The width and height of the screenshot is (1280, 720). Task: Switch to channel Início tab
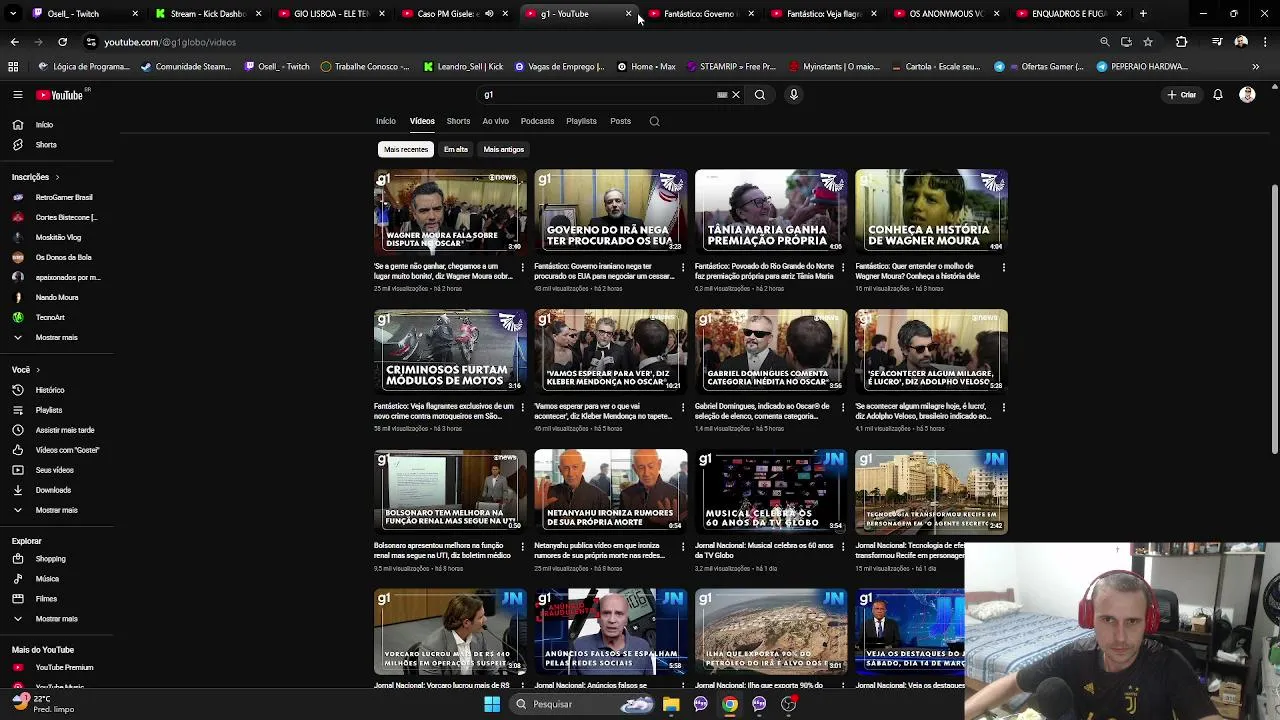click(x=385, y=121)
